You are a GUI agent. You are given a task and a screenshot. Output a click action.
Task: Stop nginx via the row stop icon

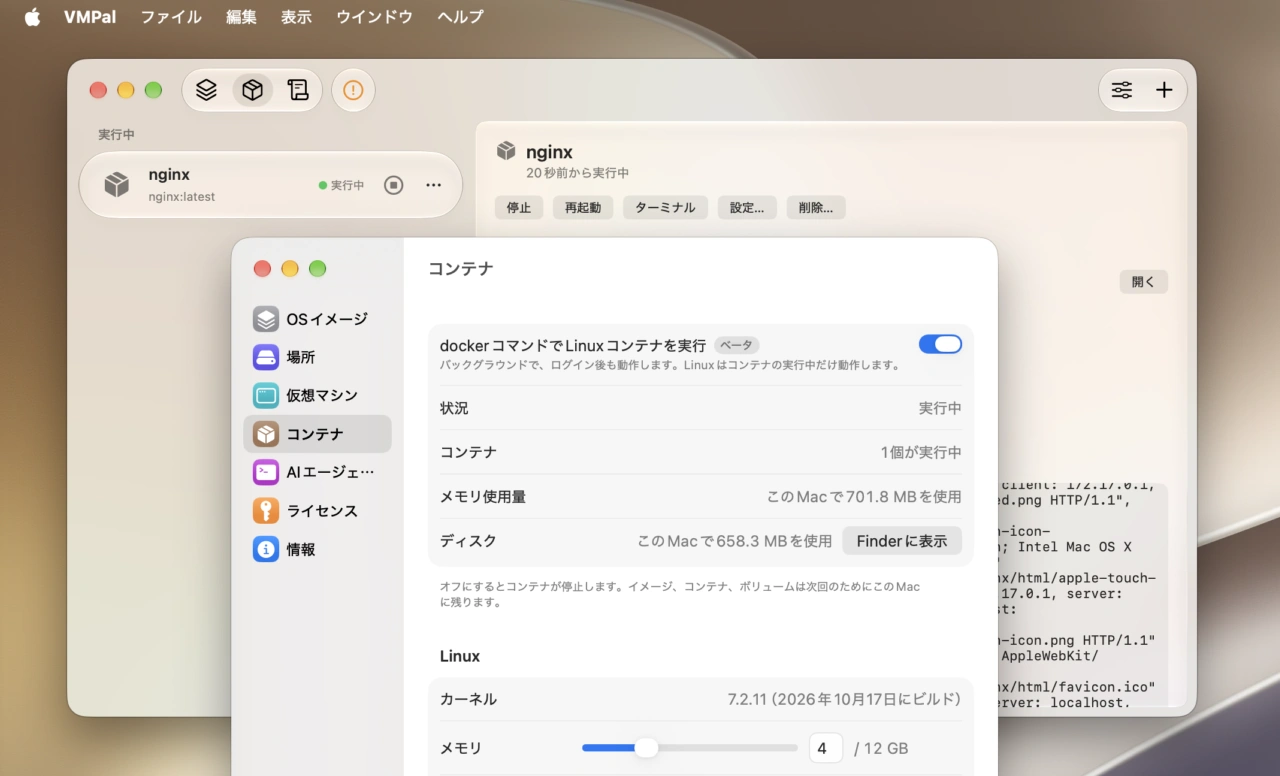click(x=394, y=185)
